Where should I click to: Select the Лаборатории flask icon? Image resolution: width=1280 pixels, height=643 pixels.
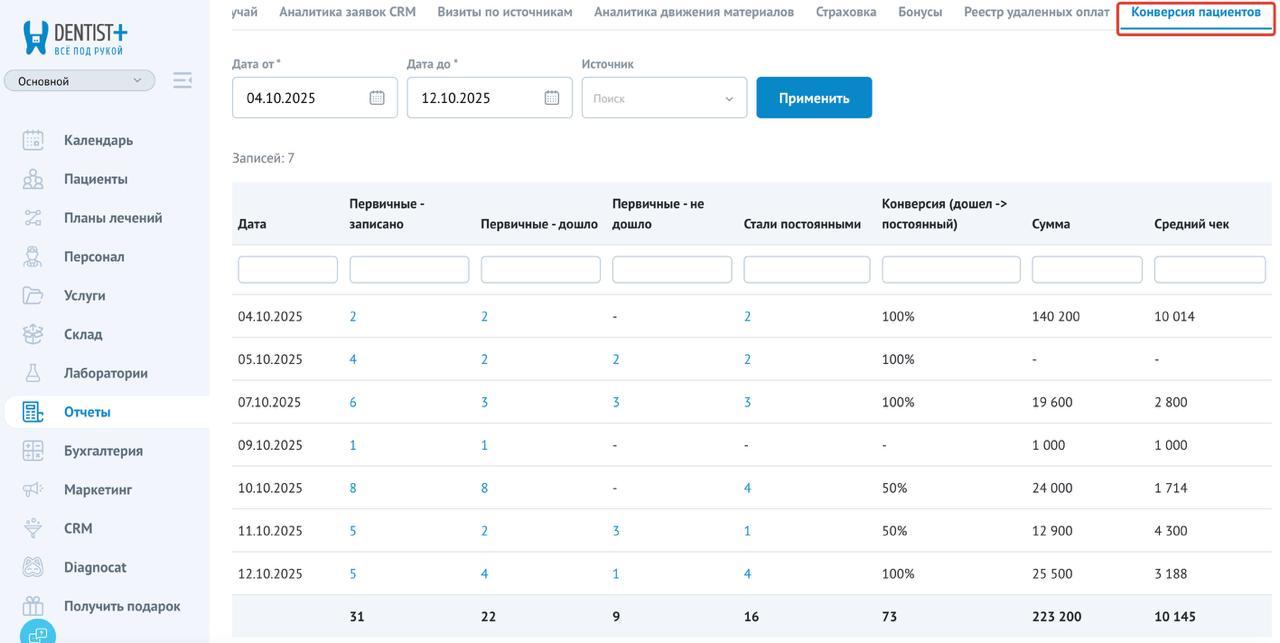[32, 372]
